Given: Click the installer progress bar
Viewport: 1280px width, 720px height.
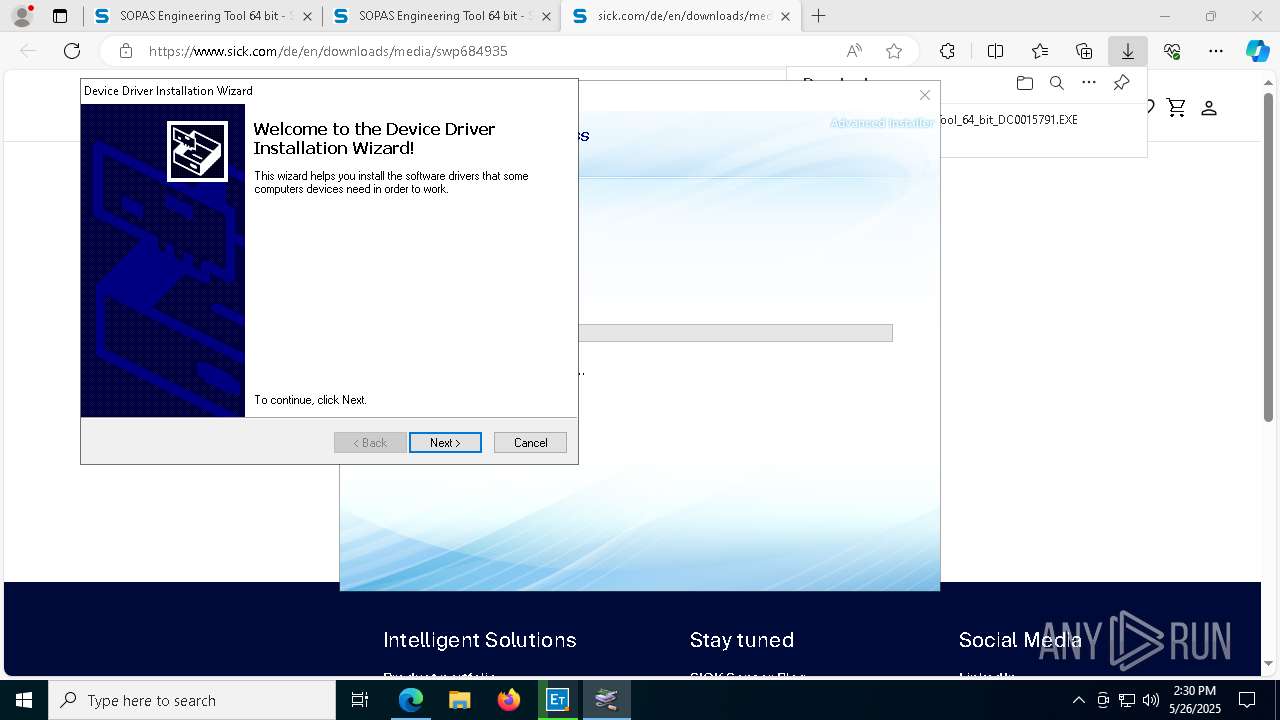Looking at the screenshot, I should click(735, 333).
